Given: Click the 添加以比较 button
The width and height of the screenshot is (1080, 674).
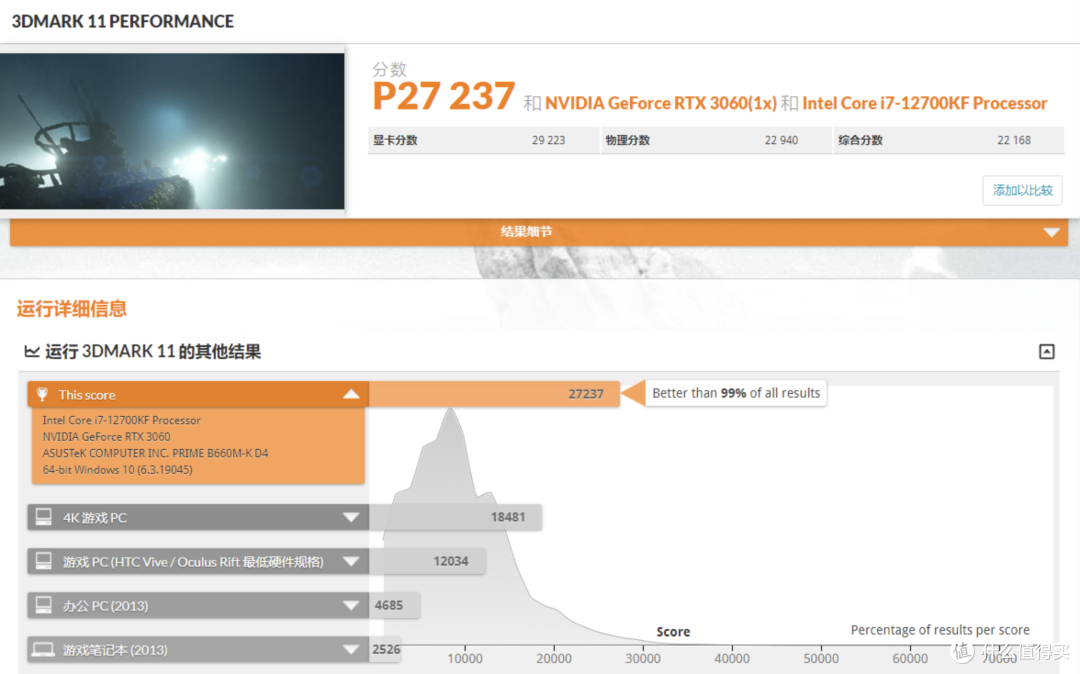Looking at the screenshot, I should point(1022,190).
